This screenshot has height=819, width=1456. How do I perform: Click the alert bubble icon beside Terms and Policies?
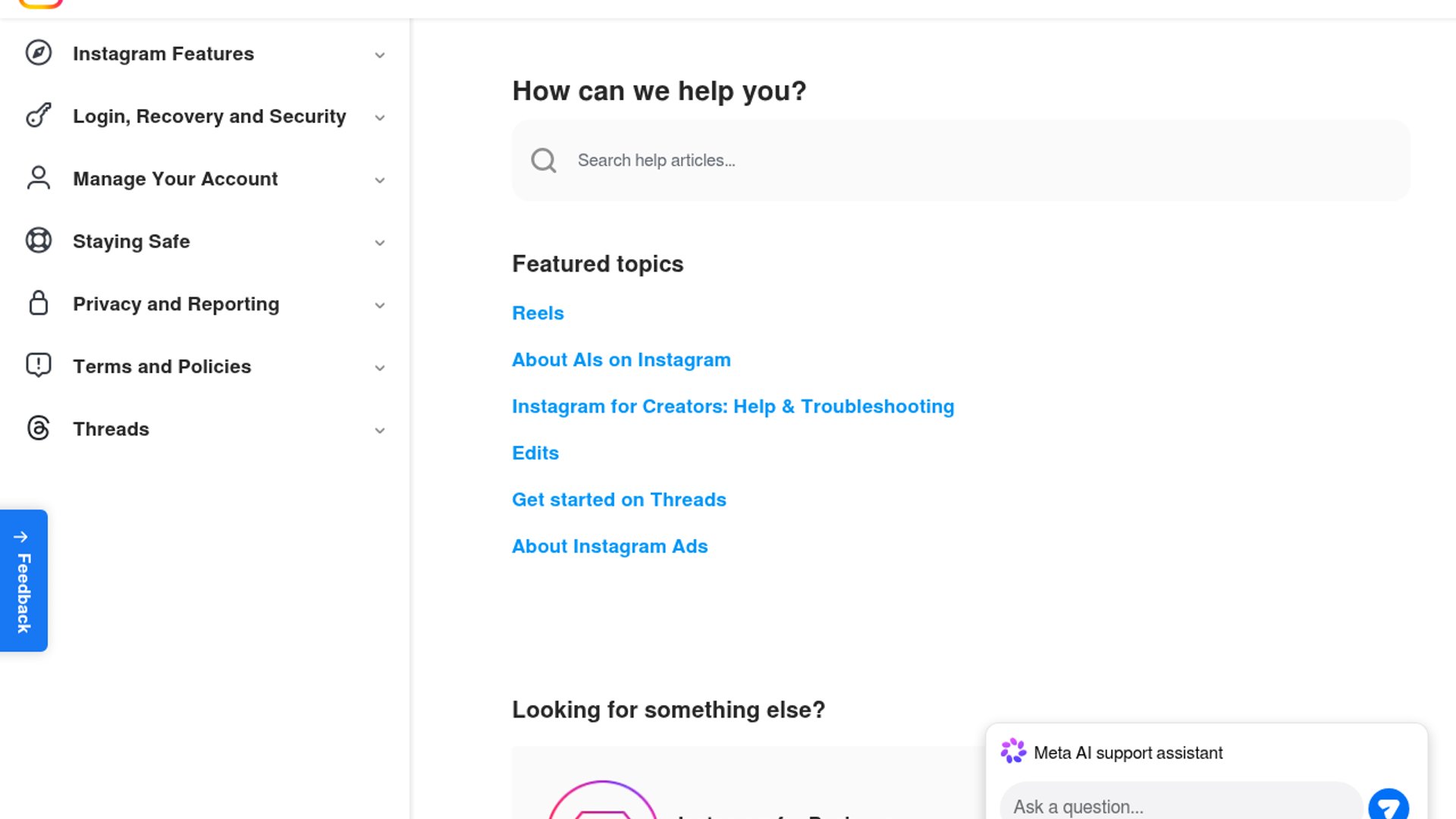click(x=39, y=366)
